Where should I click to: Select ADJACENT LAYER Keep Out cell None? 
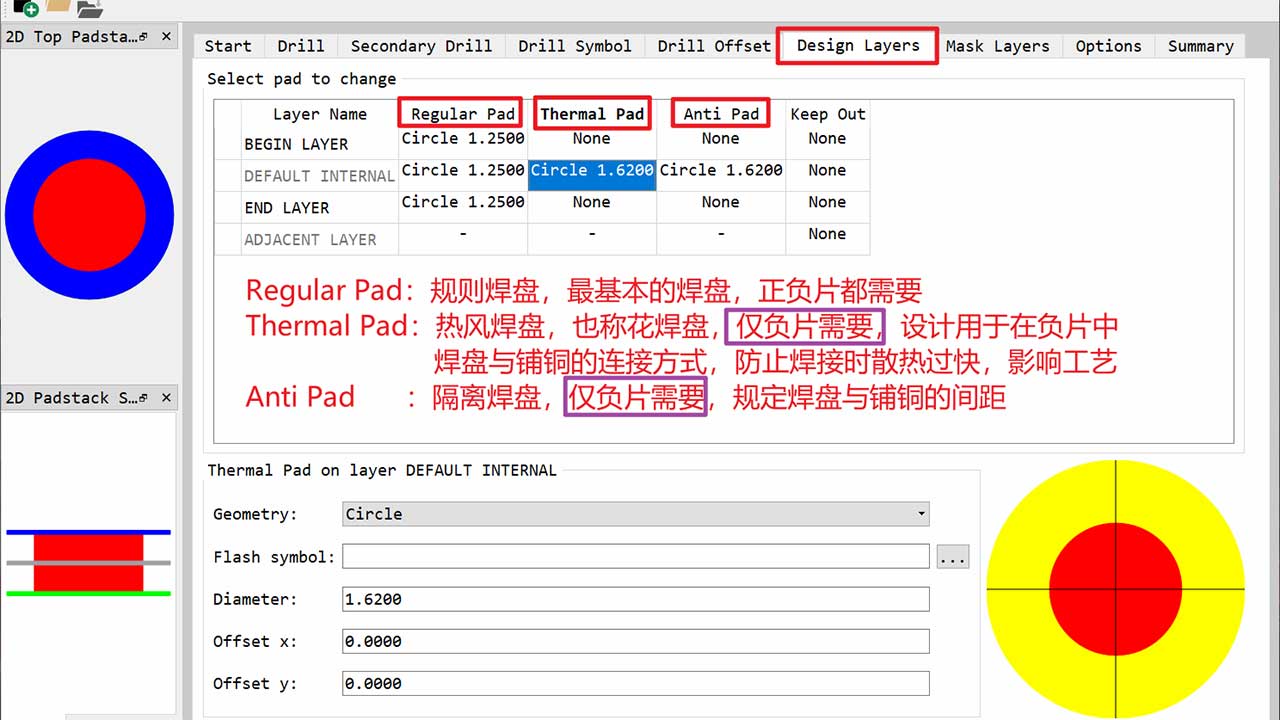pyautogui.click(x=827, y=239)
